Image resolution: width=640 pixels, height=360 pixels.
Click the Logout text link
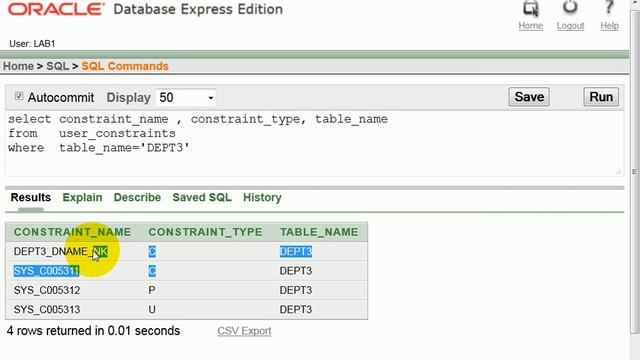pos(570,26)
